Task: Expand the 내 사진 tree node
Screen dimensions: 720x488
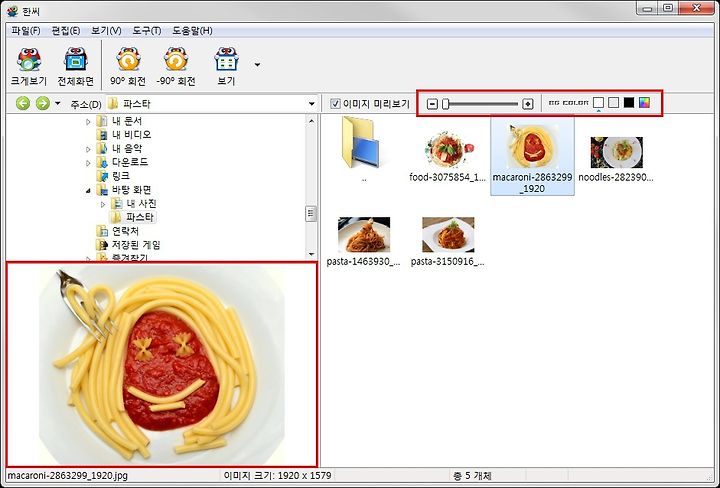Action: pos(103,204)
